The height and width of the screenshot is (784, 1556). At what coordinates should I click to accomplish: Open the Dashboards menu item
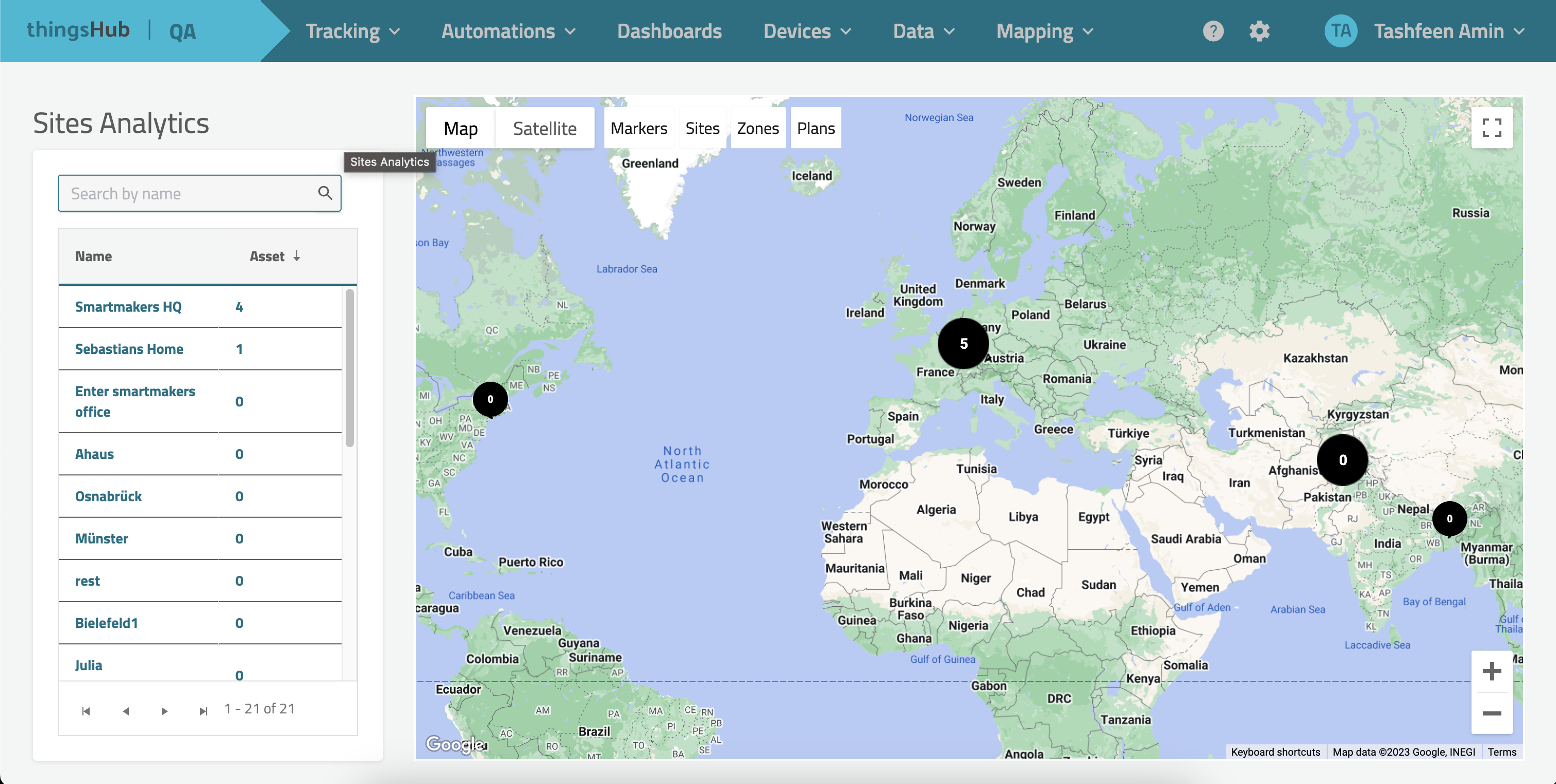pos(669,31)
